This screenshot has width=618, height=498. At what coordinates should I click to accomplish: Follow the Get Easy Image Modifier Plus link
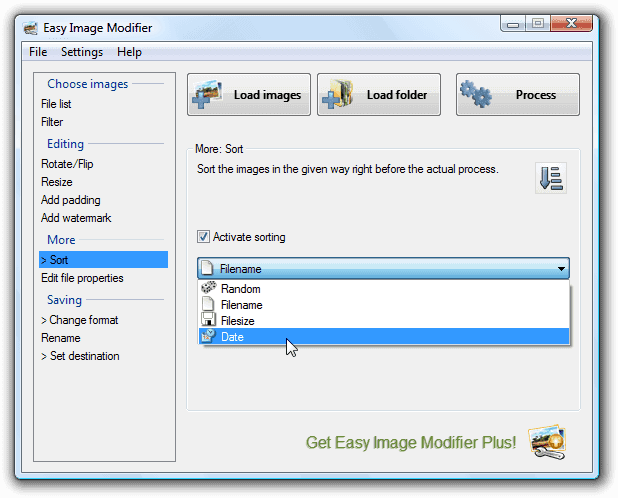pos(411,442)
